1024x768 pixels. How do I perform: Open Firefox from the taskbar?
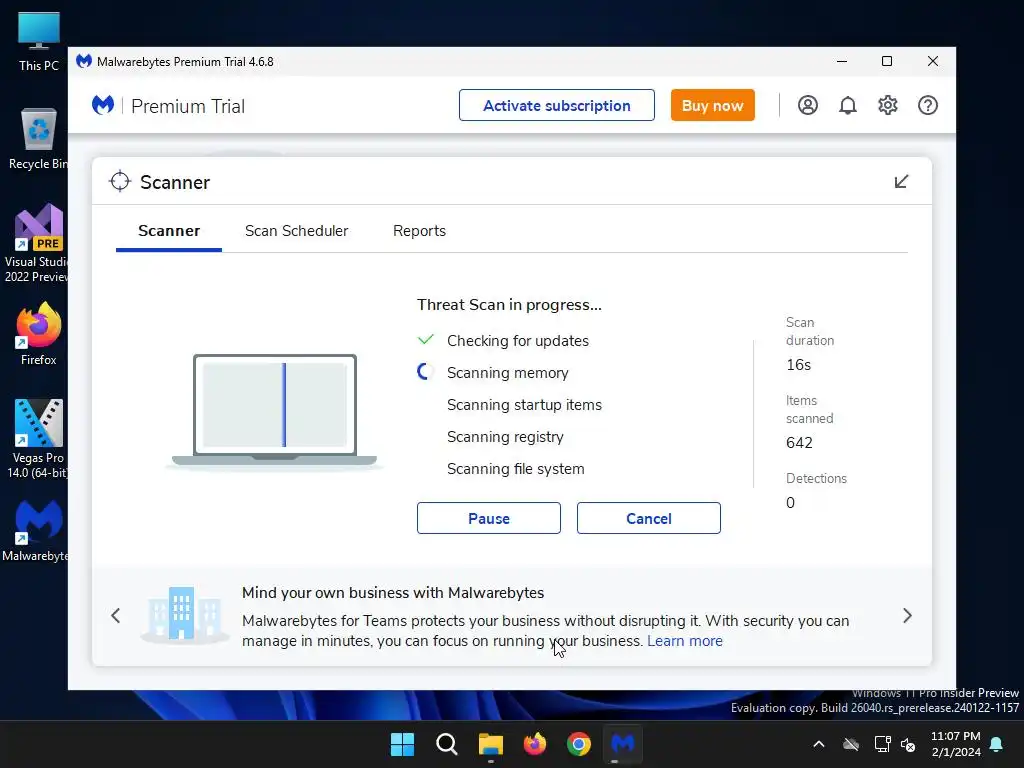[535, 744]
